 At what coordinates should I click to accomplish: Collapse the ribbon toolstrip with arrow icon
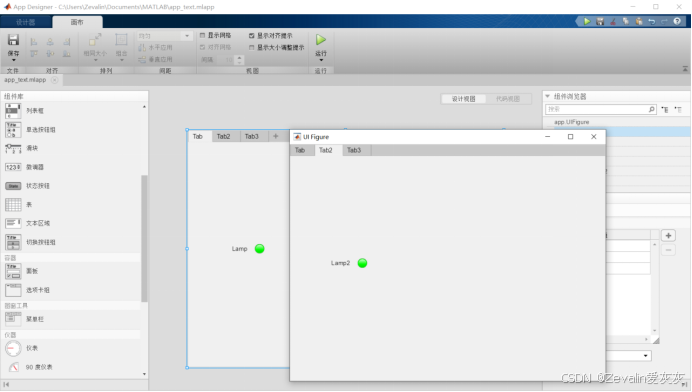pyautogui.click(x=685, y=69)
